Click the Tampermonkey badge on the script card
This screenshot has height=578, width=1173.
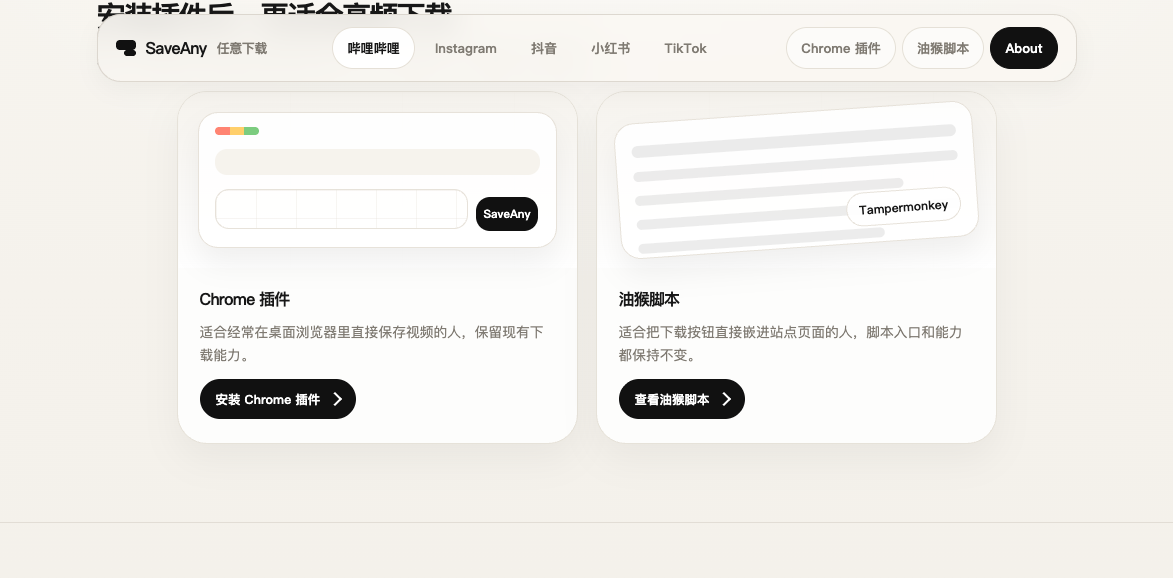click(x=903, y=206)
